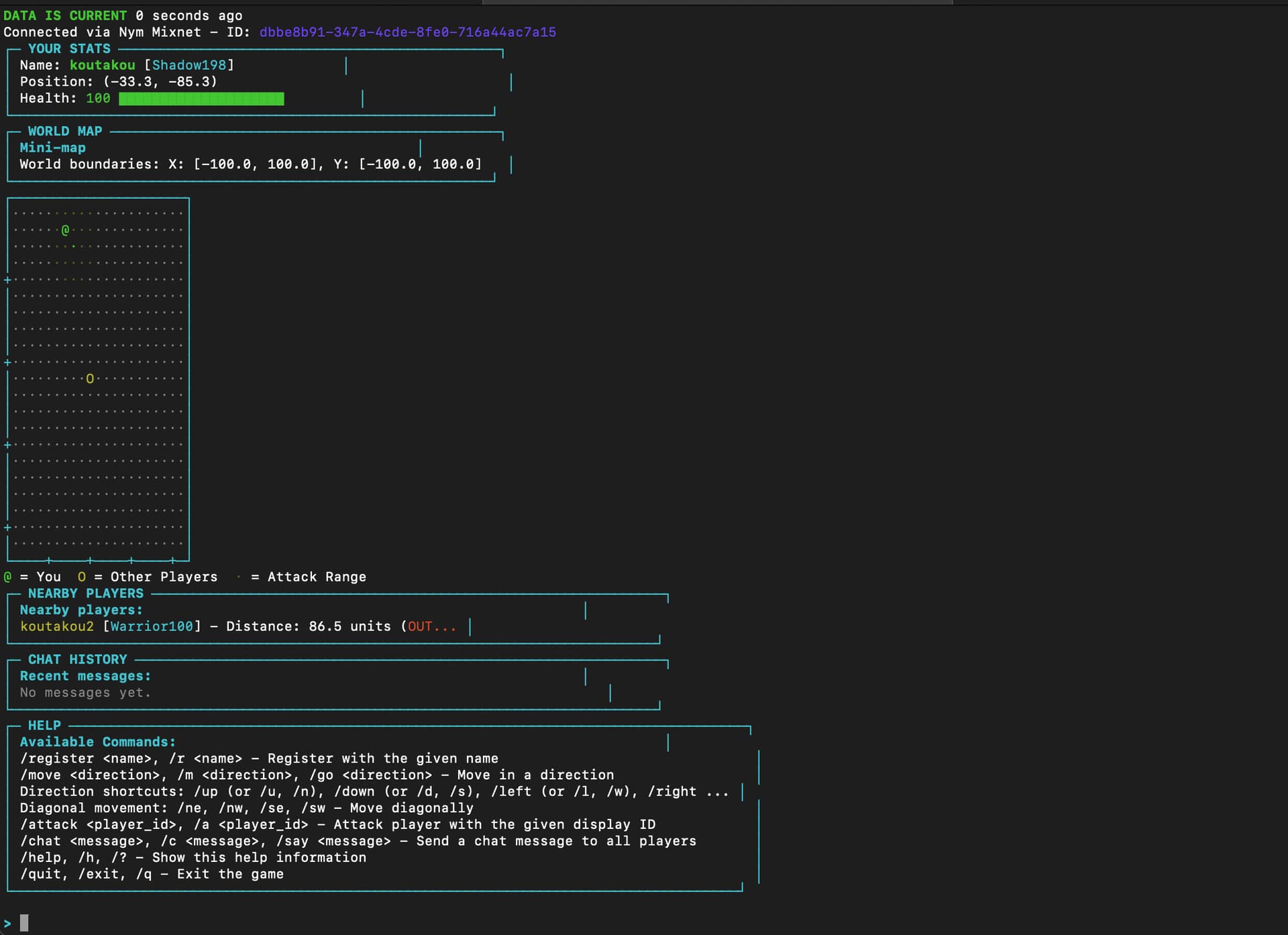Click the /move command help line
This screenshot has width=1288, height=935.
click(x=317, y=775)
